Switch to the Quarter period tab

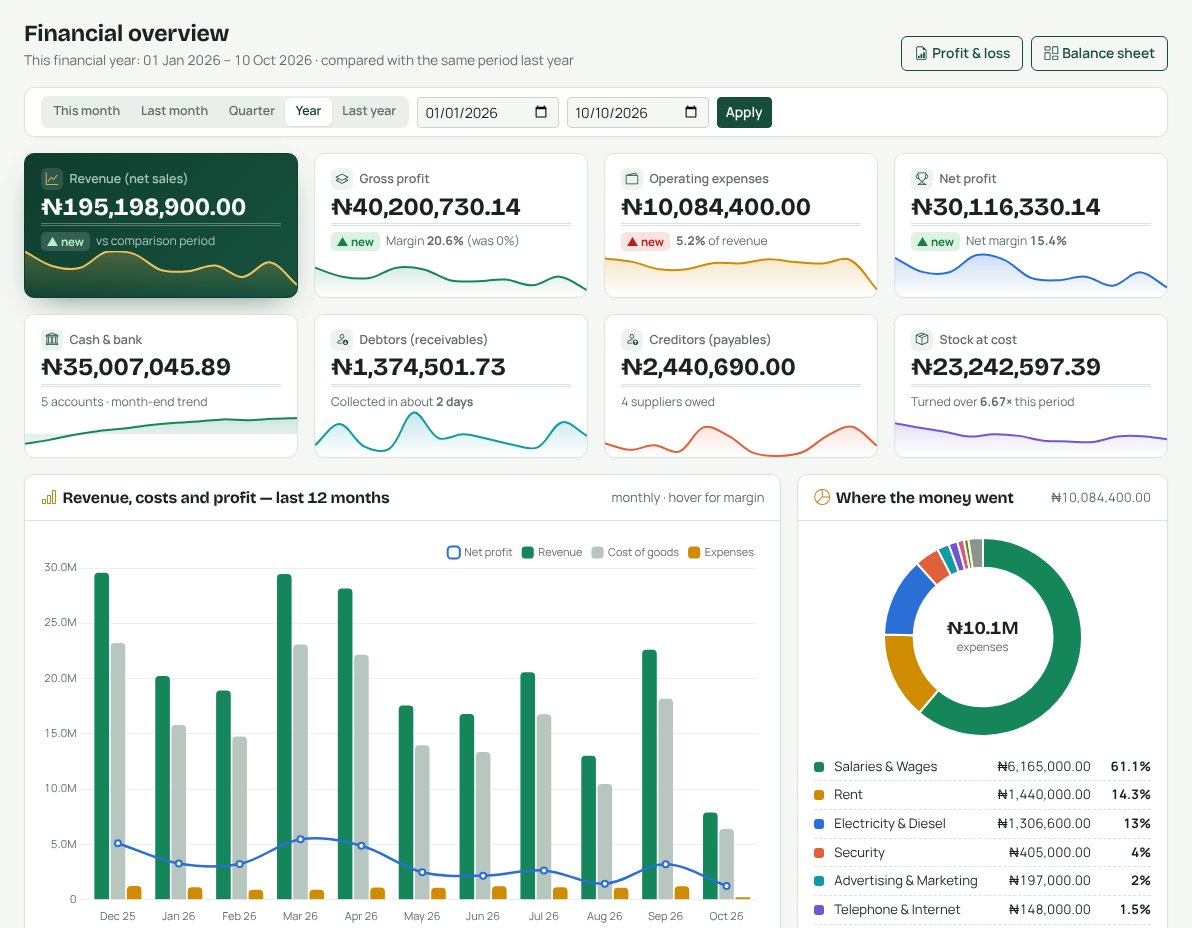(252, 111)
